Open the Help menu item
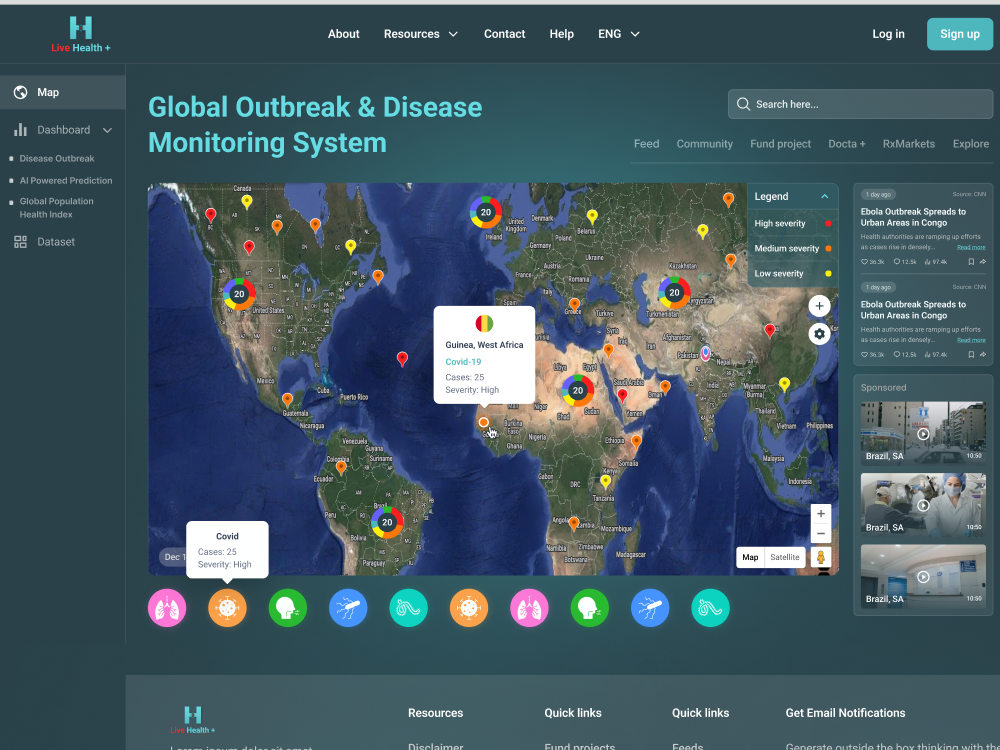The image size is (1000, 750). click(562, 34)
